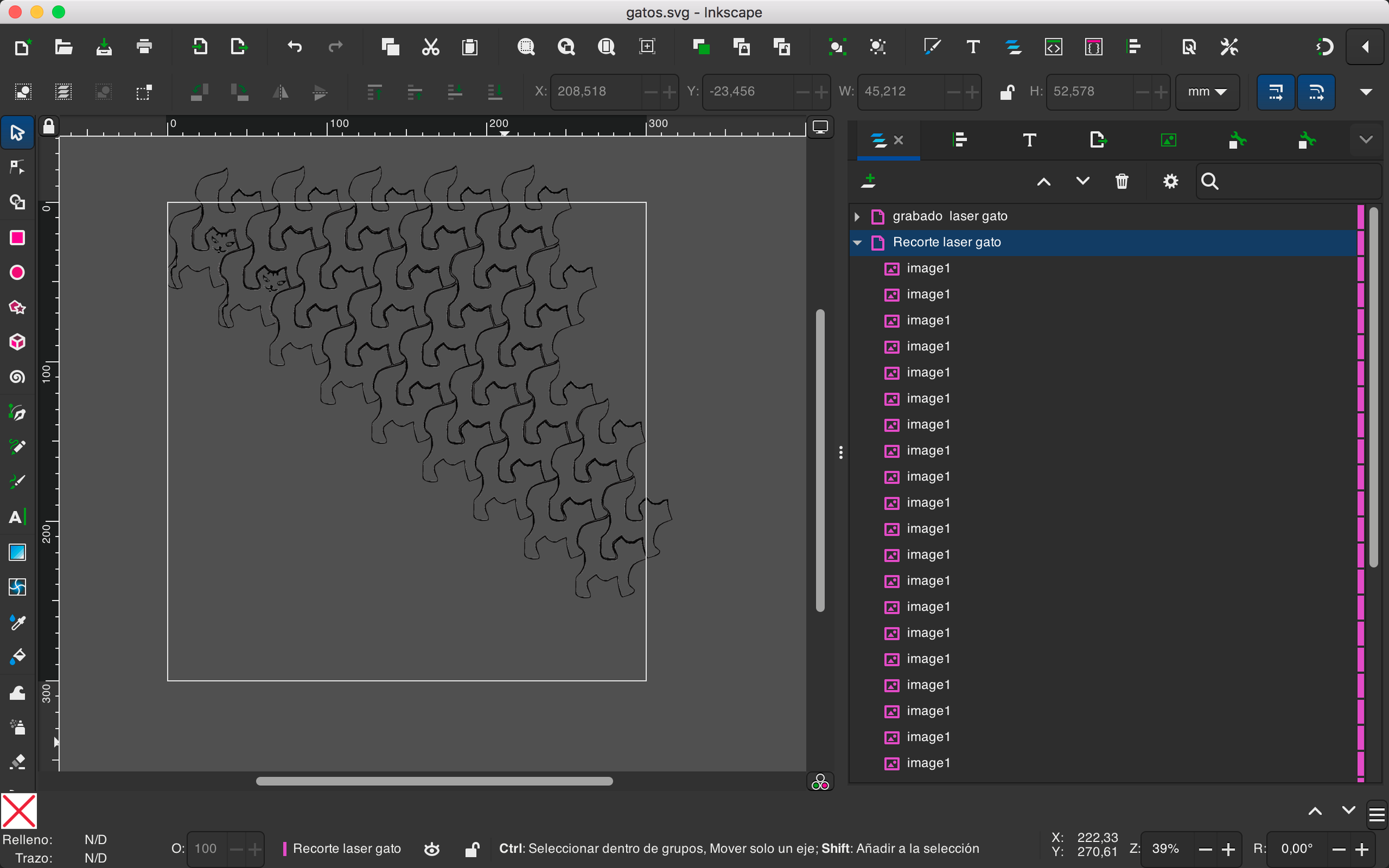Select the Text tool in toolbox

[17, 517]
